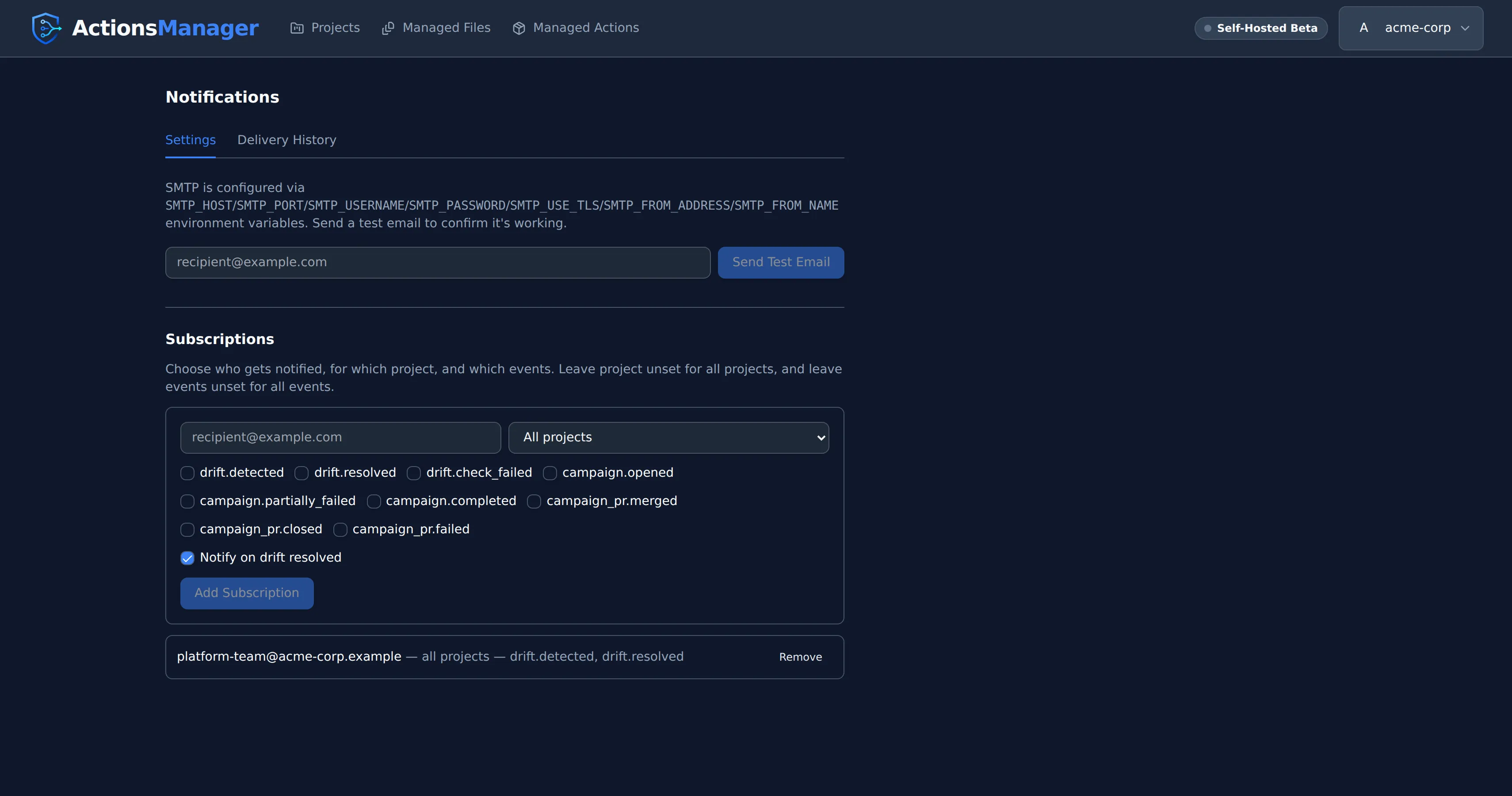This screenshot has height=796, width=1512.
Task: Click the acme-corp avatar letter A
Action: tap(1363, 27)
